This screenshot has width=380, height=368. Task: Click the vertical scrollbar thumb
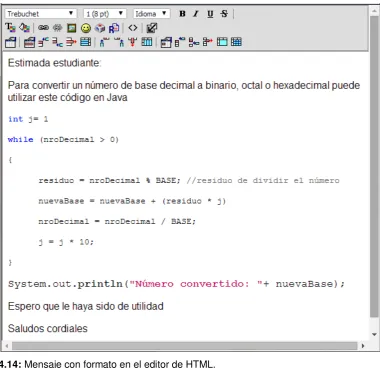point(374,167)
